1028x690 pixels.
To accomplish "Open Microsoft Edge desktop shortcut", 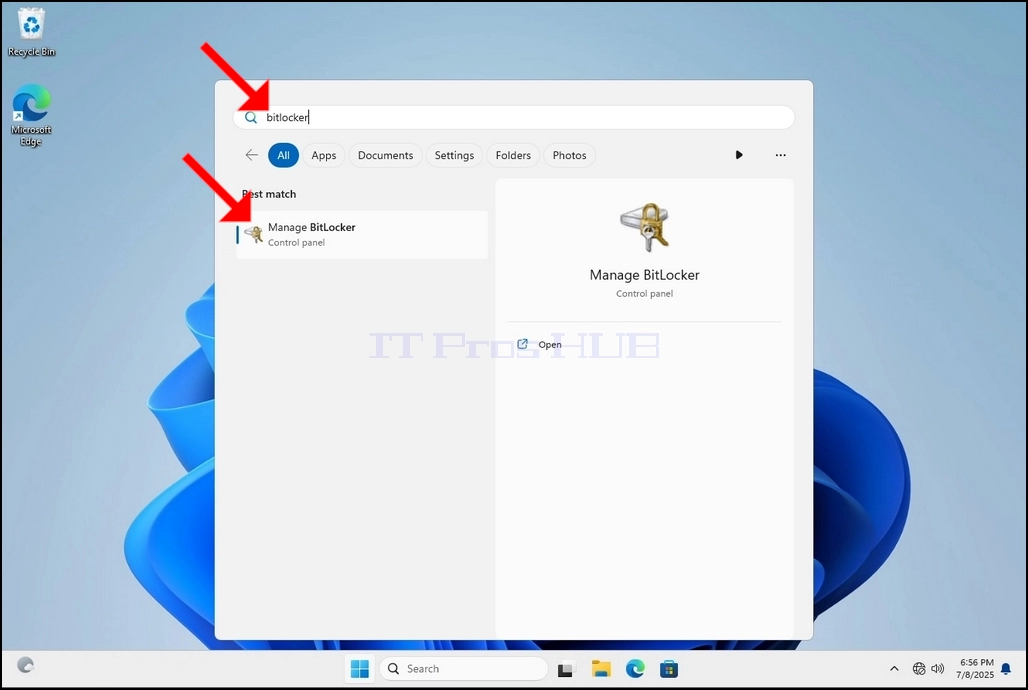I will point(31,115).
